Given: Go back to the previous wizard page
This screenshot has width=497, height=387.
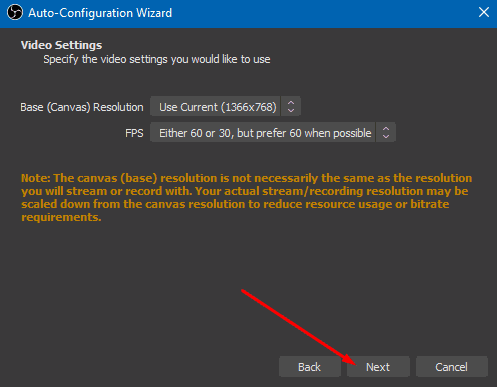Looking at the screenshot, I should pyautogui.click(x=310, y=367).
